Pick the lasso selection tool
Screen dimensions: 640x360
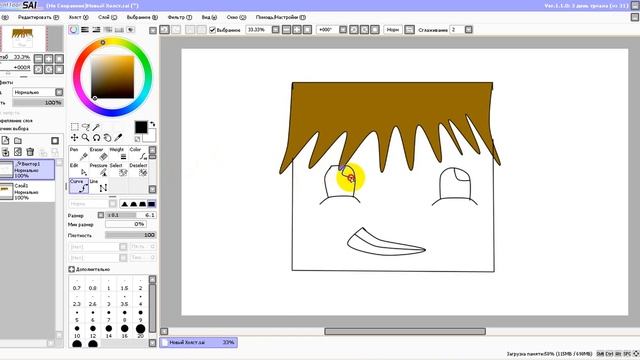(85, 127)
